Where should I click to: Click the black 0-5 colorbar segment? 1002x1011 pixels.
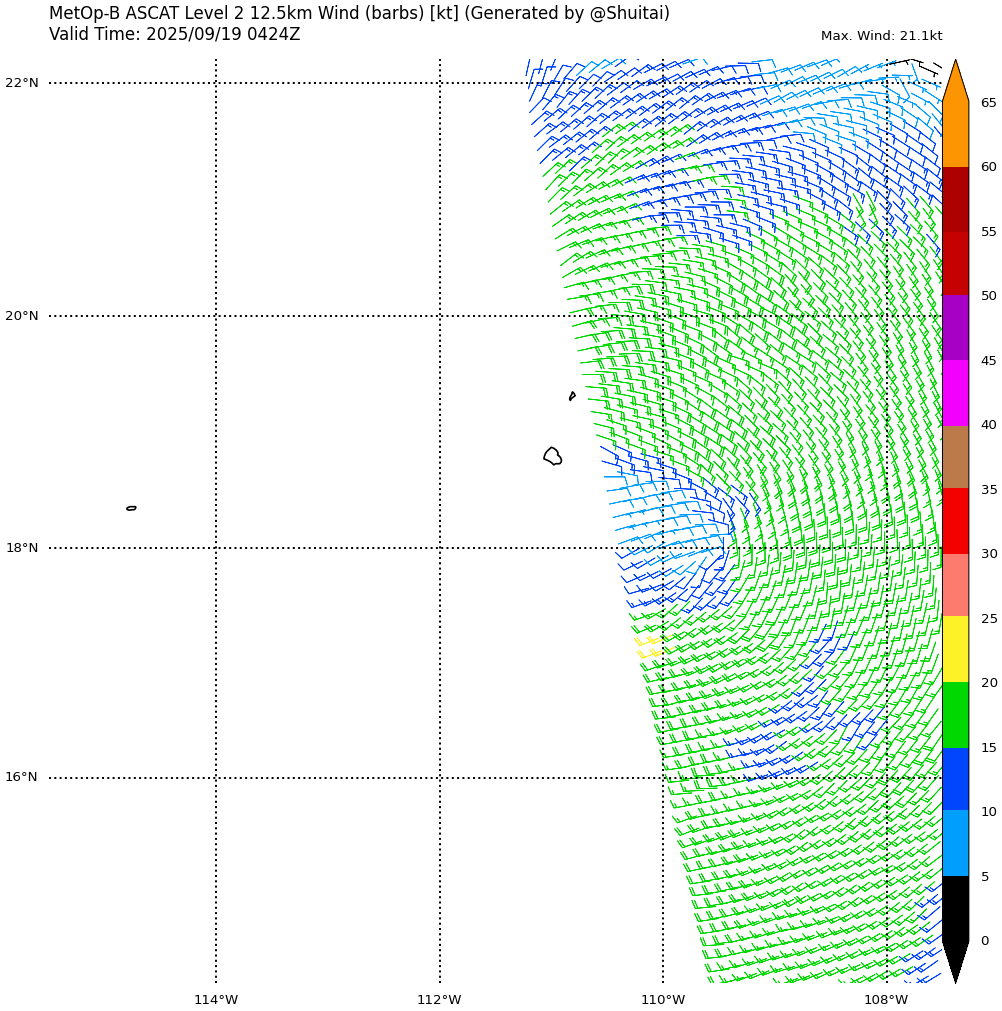click(x=955, y=908)
